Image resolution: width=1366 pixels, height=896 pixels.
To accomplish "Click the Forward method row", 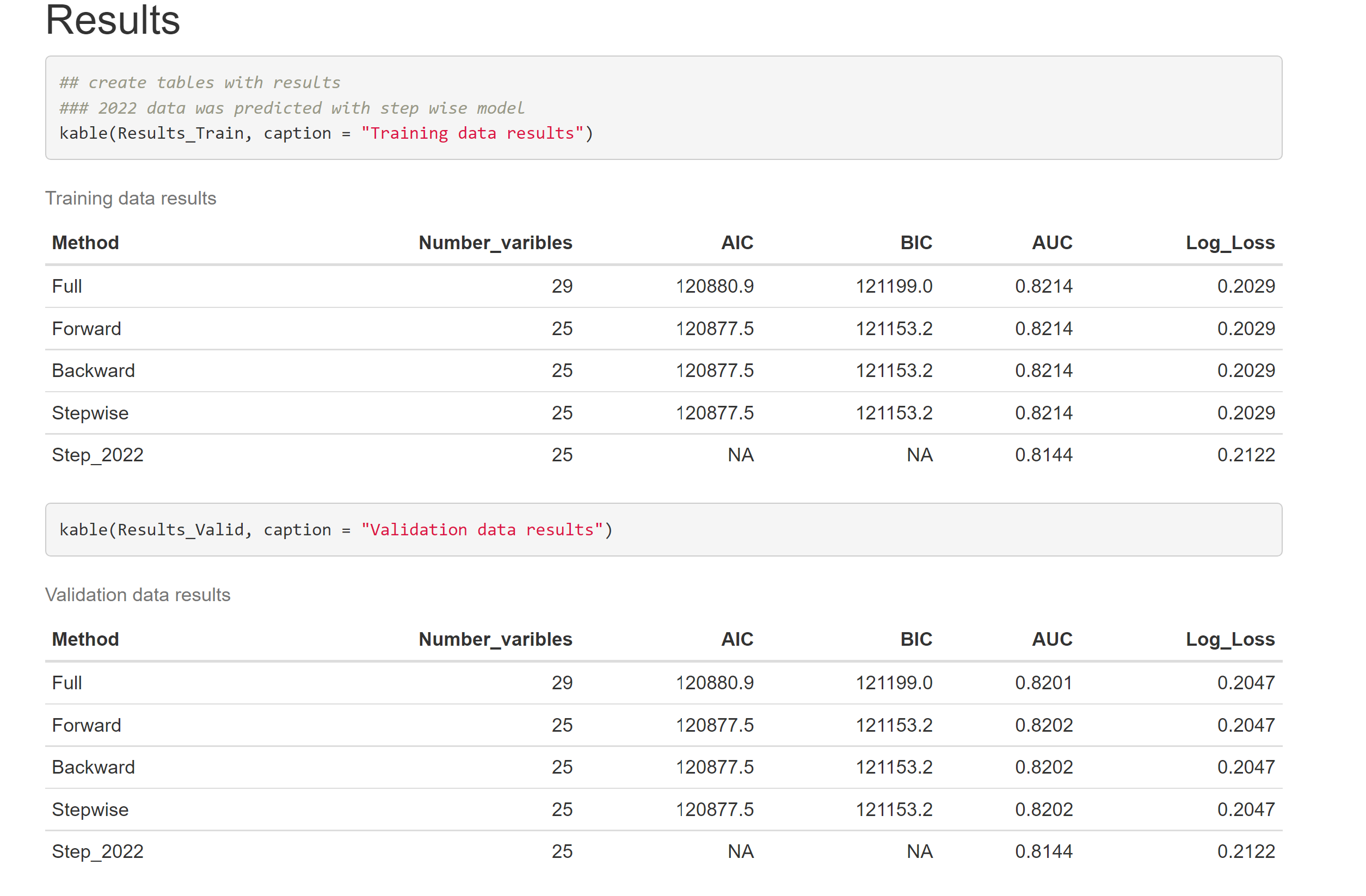I will point(86,328).
